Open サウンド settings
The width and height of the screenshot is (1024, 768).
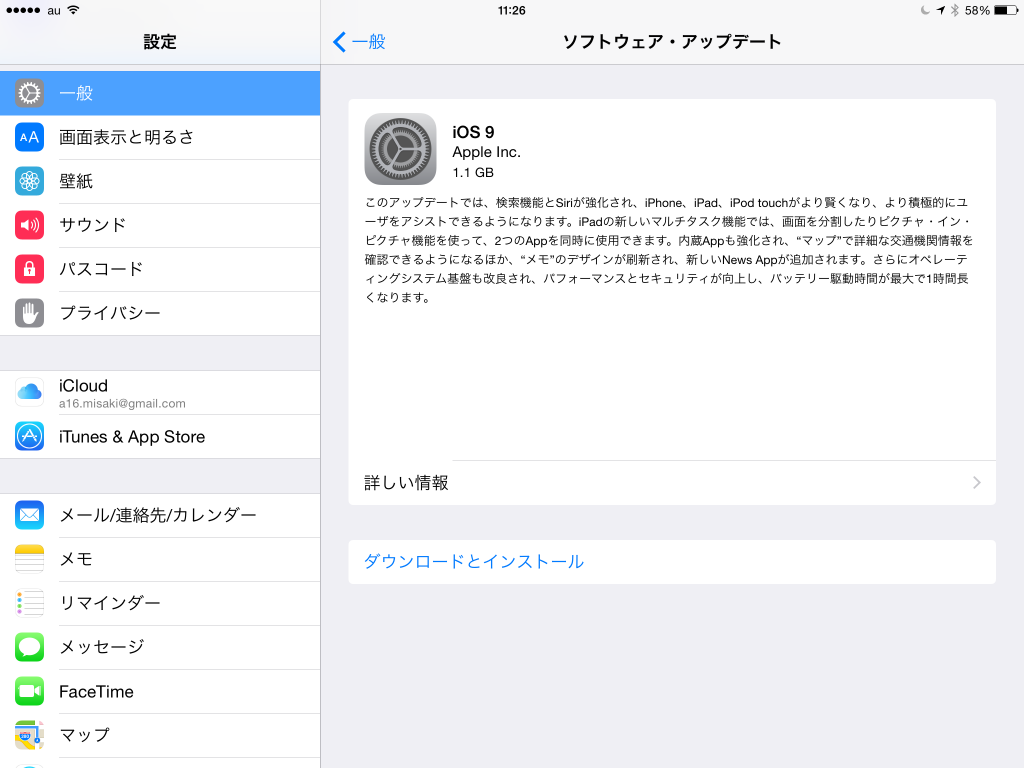point(160,225)
